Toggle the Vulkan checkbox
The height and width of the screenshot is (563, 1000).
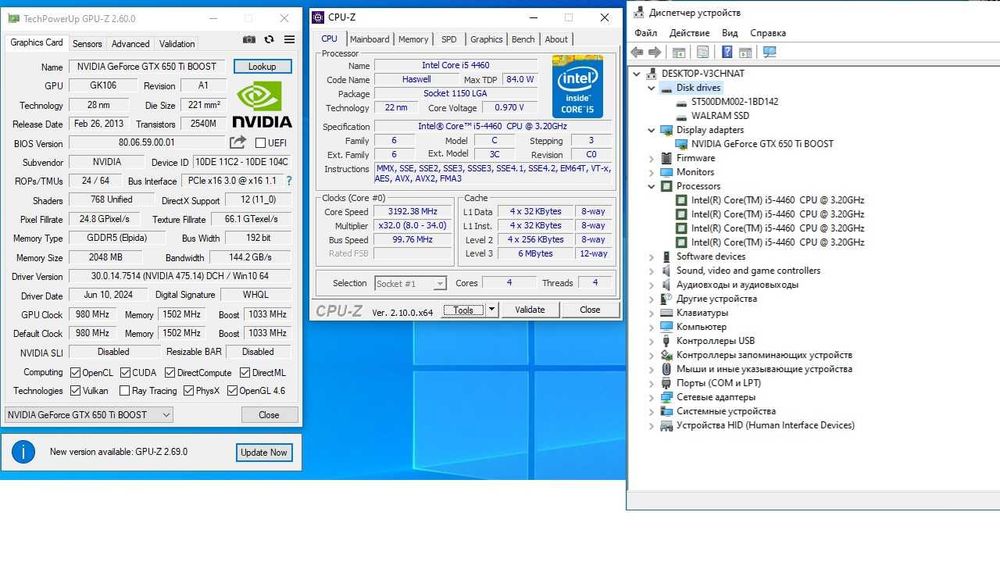click(75, 391)
